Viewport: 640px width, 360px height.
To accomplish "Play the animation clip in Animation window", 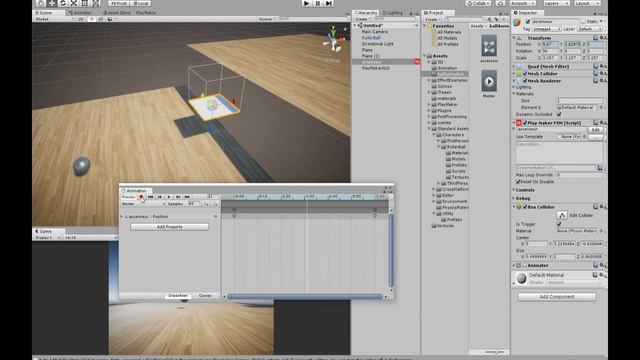I will point(169,197).
